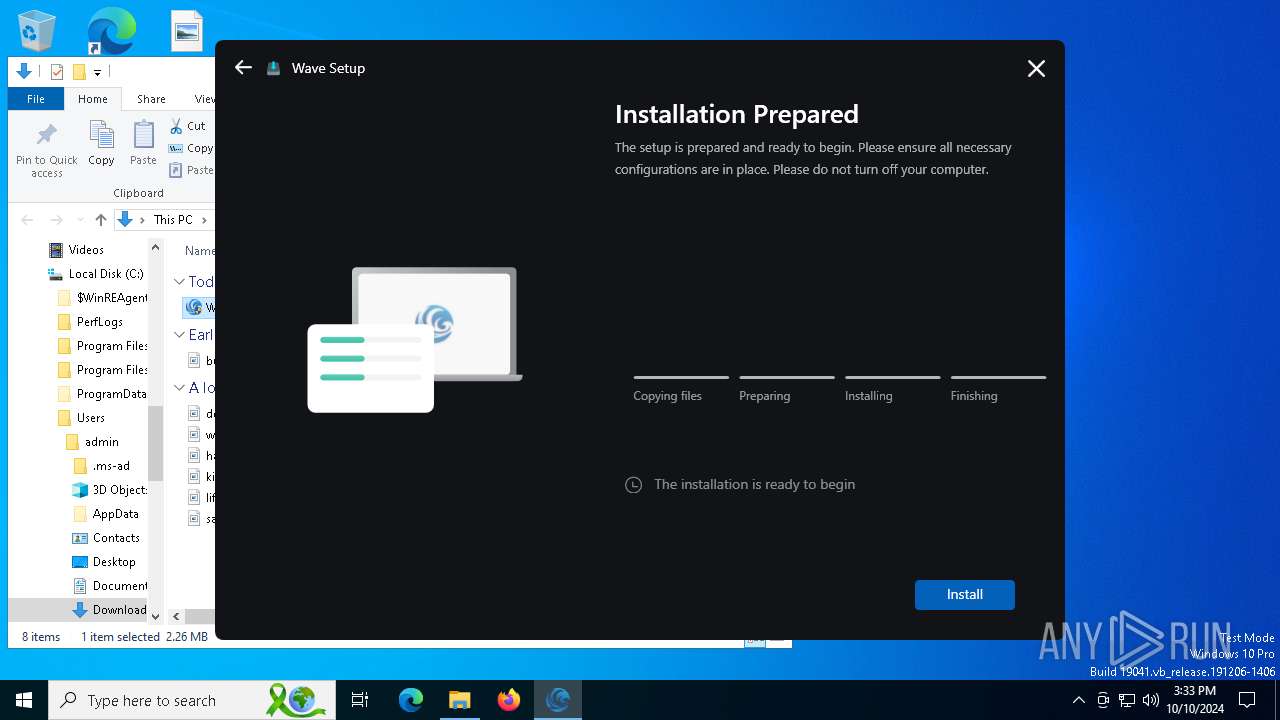The width and height of the screenshot is (1280, 720).
Task: Click the Wave Setup title icon
Action: tap(273, 68)
